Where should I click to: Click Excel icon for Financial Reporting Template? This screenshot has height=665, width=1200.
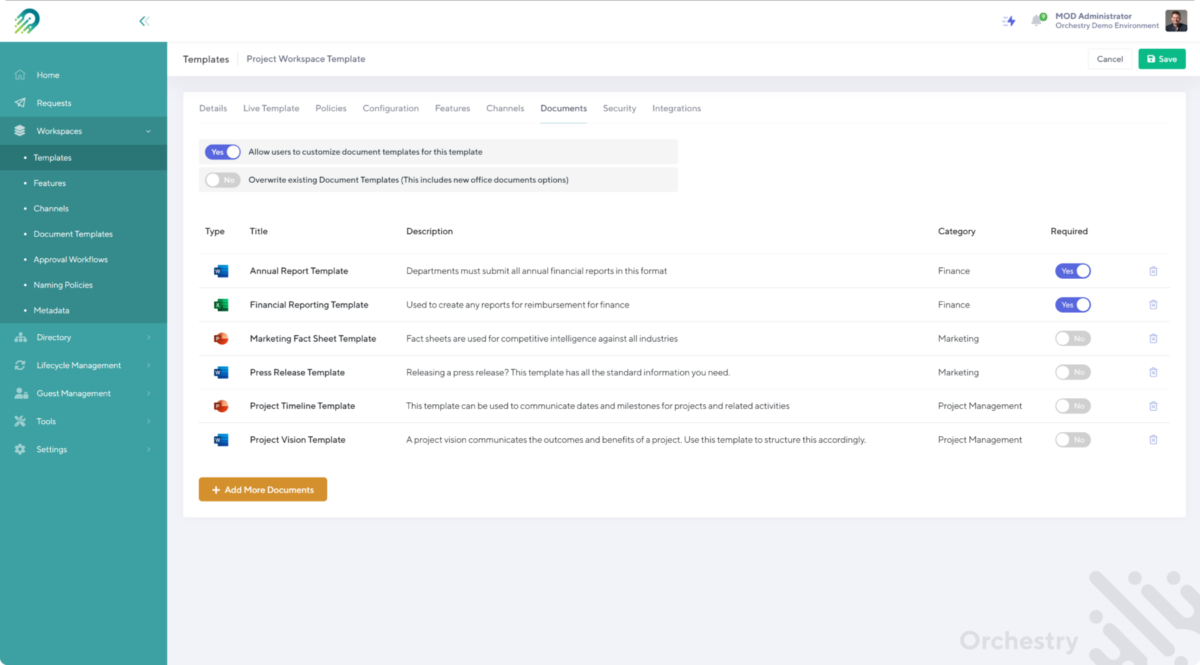coord(221,305)
